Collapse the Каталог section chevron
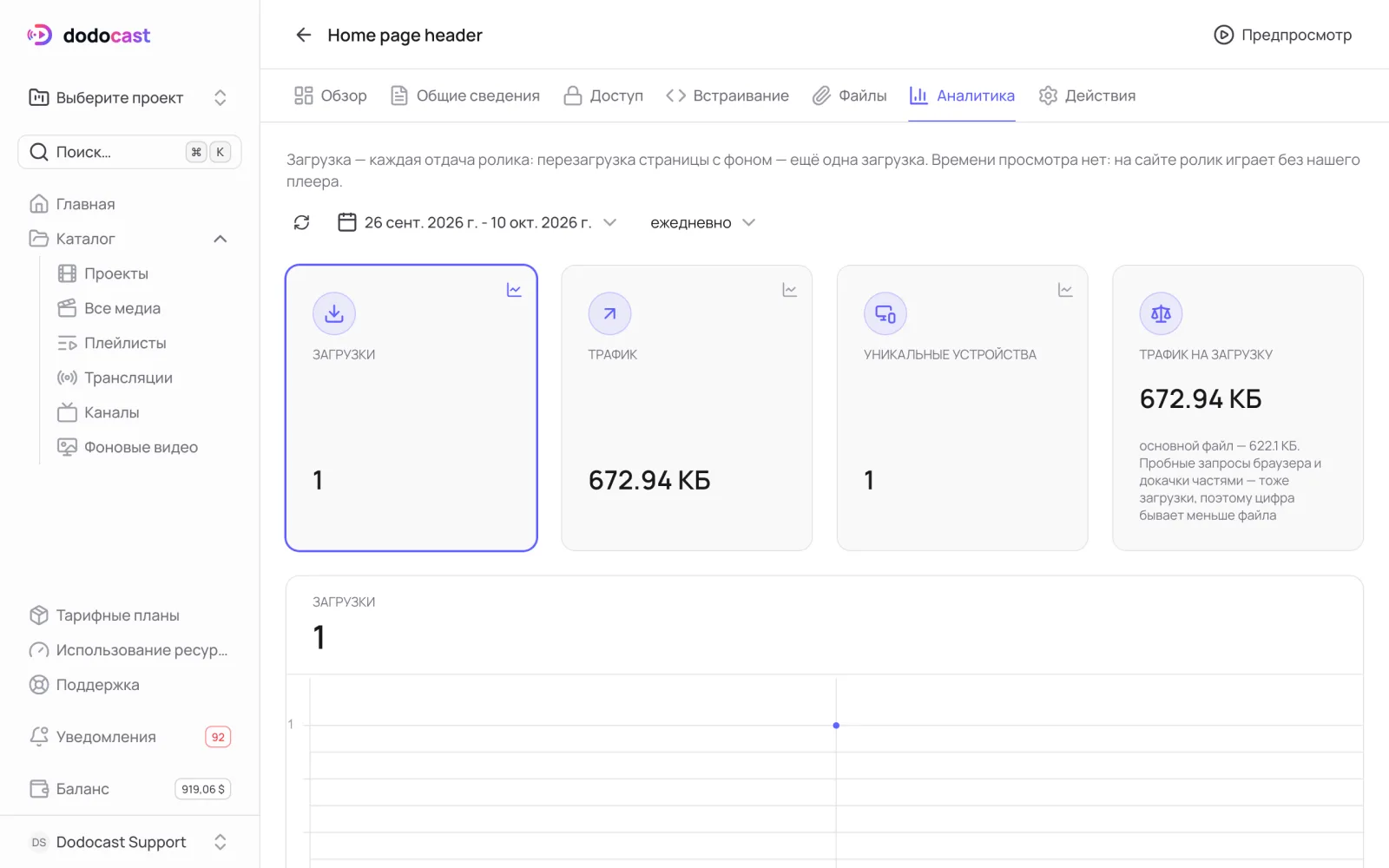1389x868 pixels. point(221,239)
